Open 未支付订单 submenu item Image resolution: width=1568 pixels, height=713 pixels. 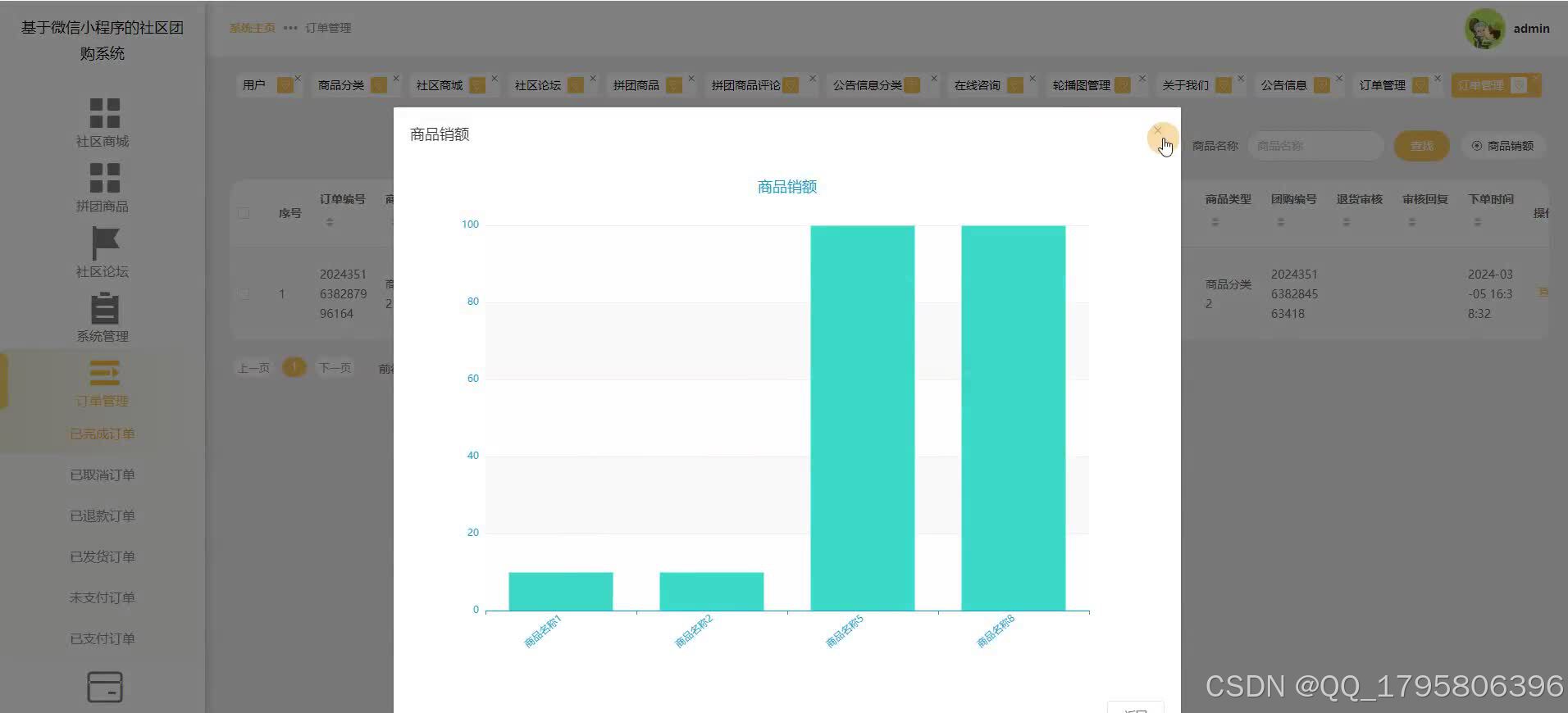point(103,597)
